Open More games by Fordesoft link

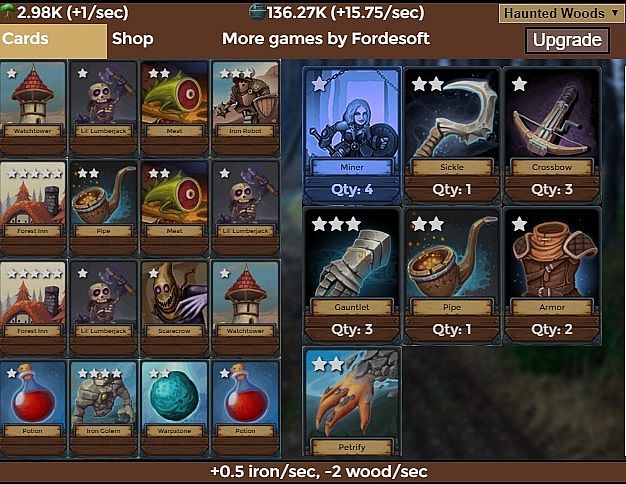click(325, 39)
